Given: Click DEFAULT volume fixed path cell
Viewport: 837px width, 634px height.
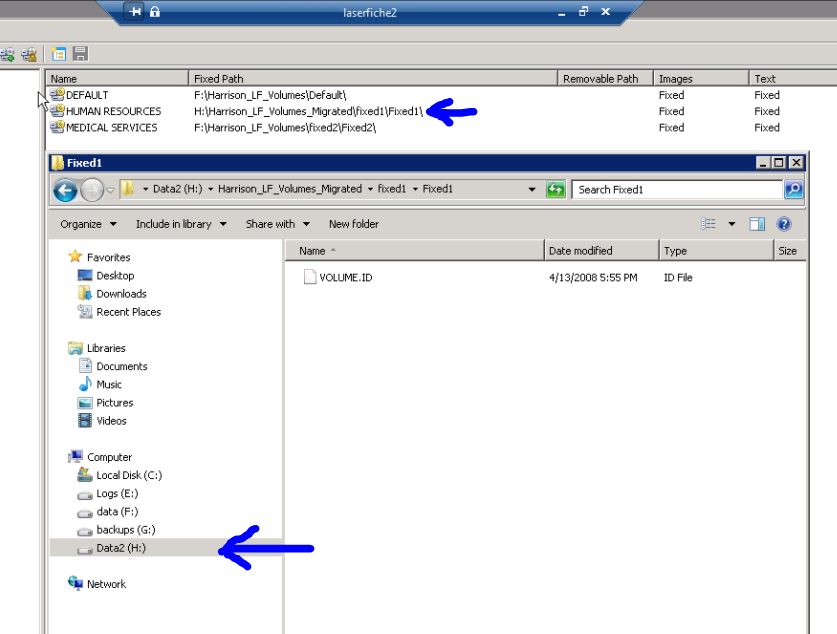Looking at the screenshot, I should 270,95.
